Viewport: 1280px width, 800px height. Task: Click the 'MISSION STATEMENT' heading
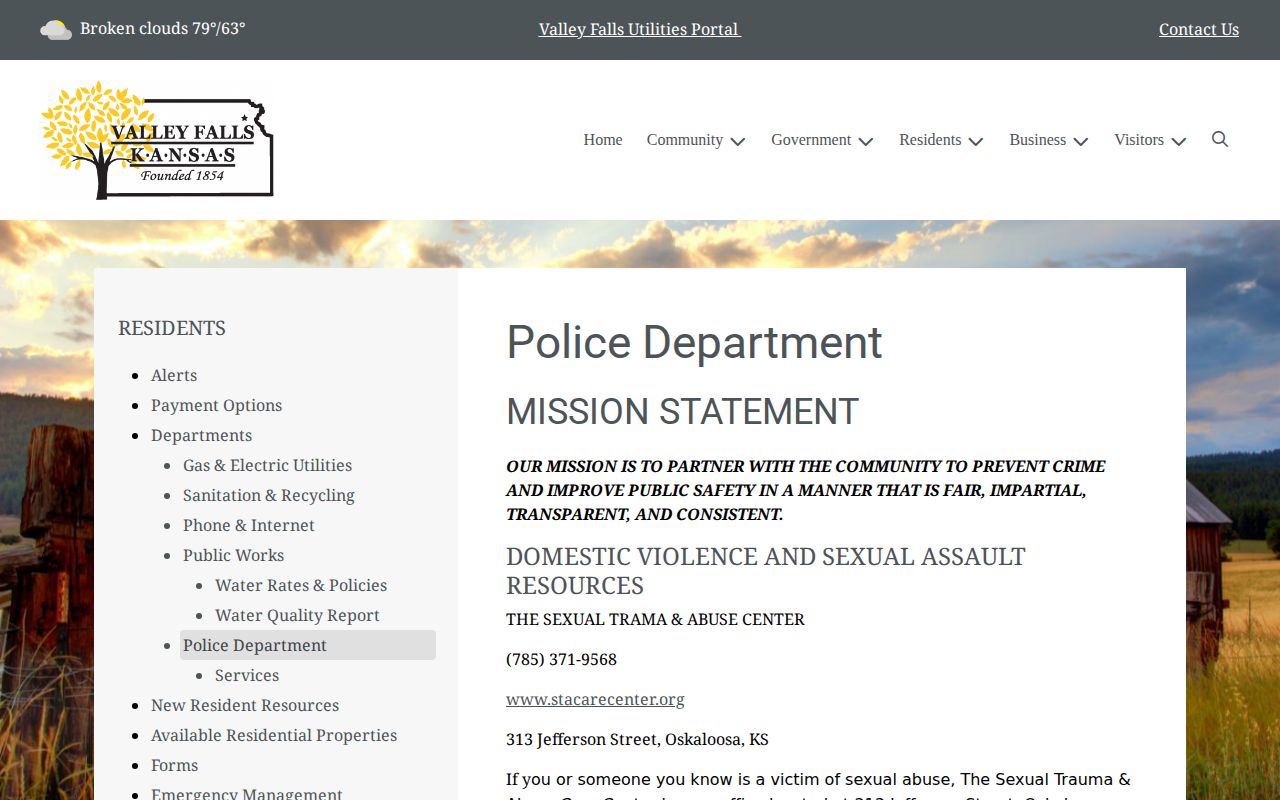[682, 411]
